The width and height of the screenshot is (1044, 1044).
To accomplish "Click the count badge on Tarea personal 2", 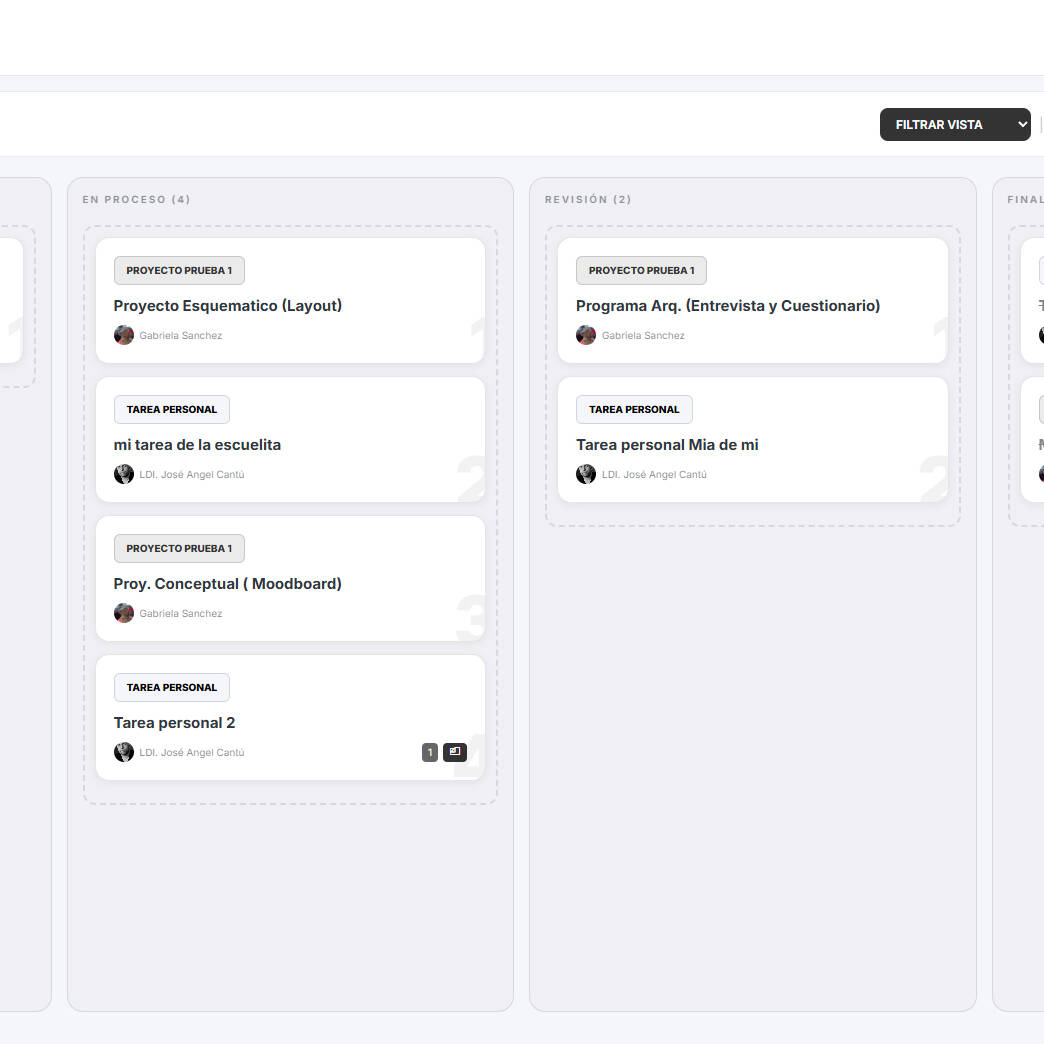I will 430,752.
